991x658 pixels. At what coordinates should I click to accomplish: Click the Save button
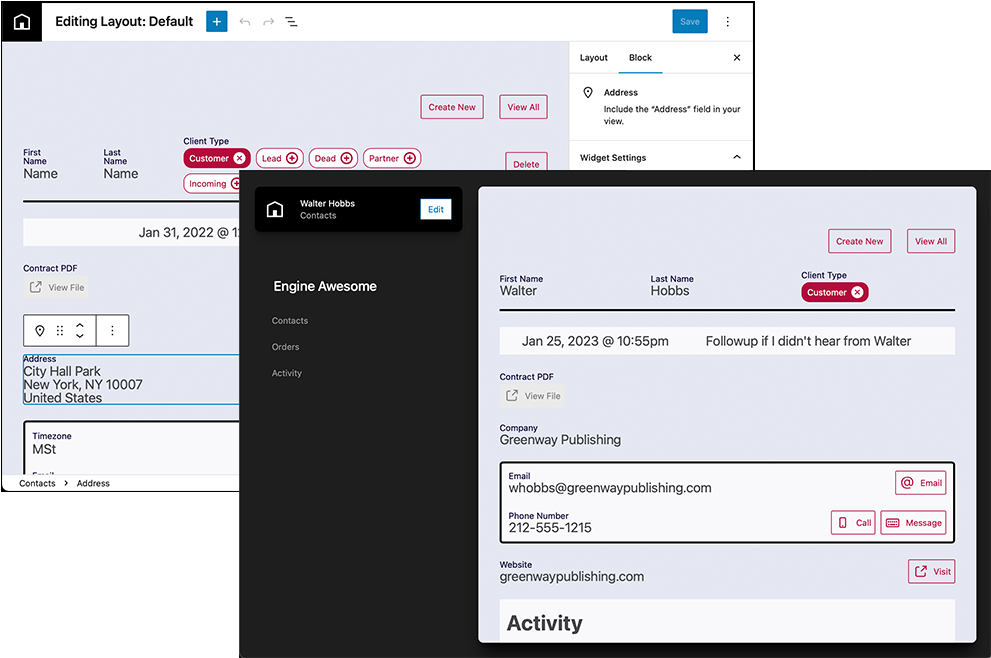(x=690, y=20)
